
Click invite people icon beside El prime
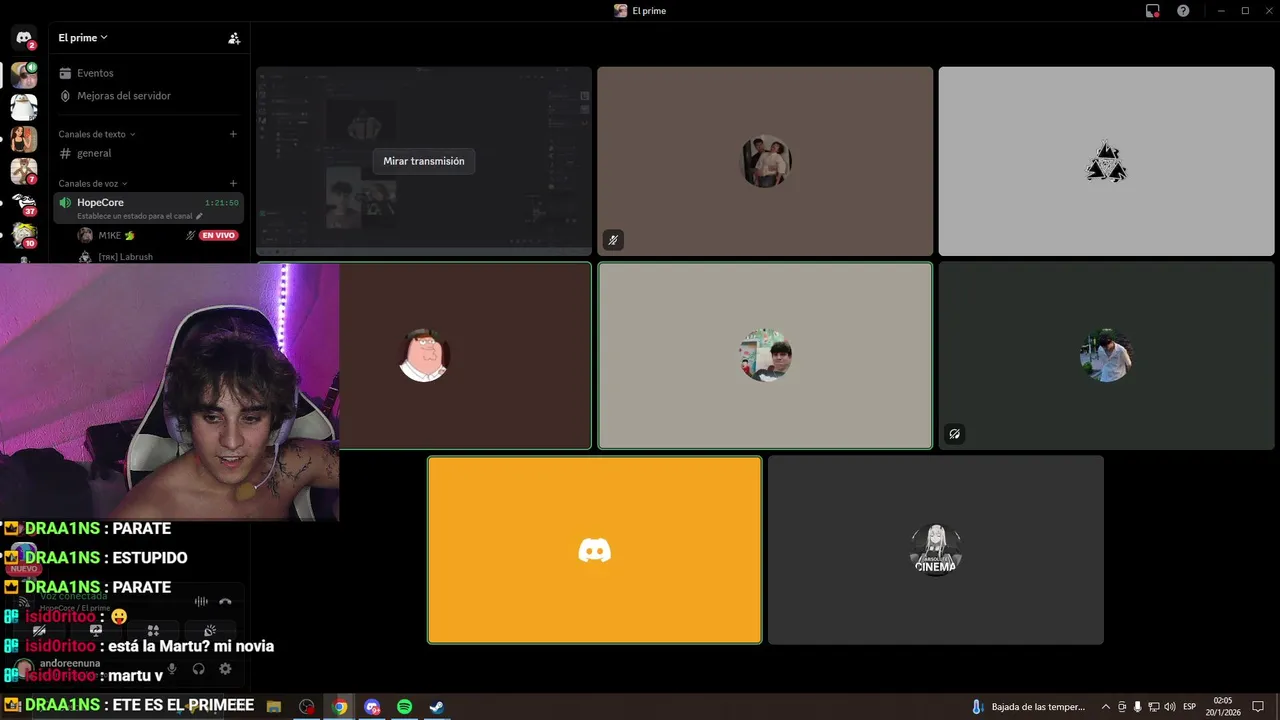click(234, 38)
